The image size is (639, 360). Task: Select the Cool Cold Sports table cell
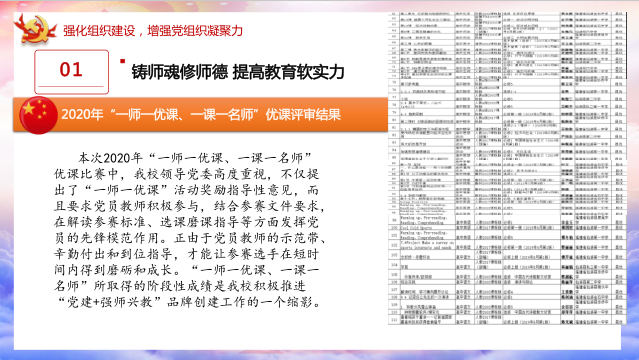click(416, 227)
